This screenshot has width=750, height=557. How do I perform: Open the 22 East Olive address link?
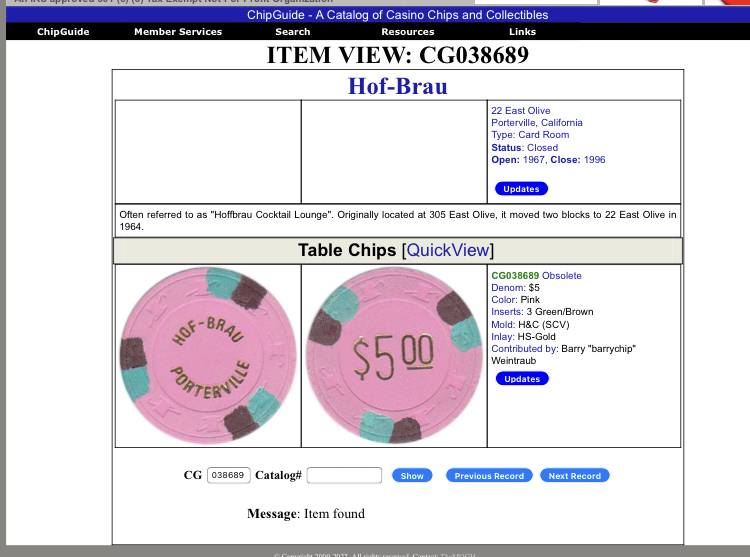coord(520,111)
